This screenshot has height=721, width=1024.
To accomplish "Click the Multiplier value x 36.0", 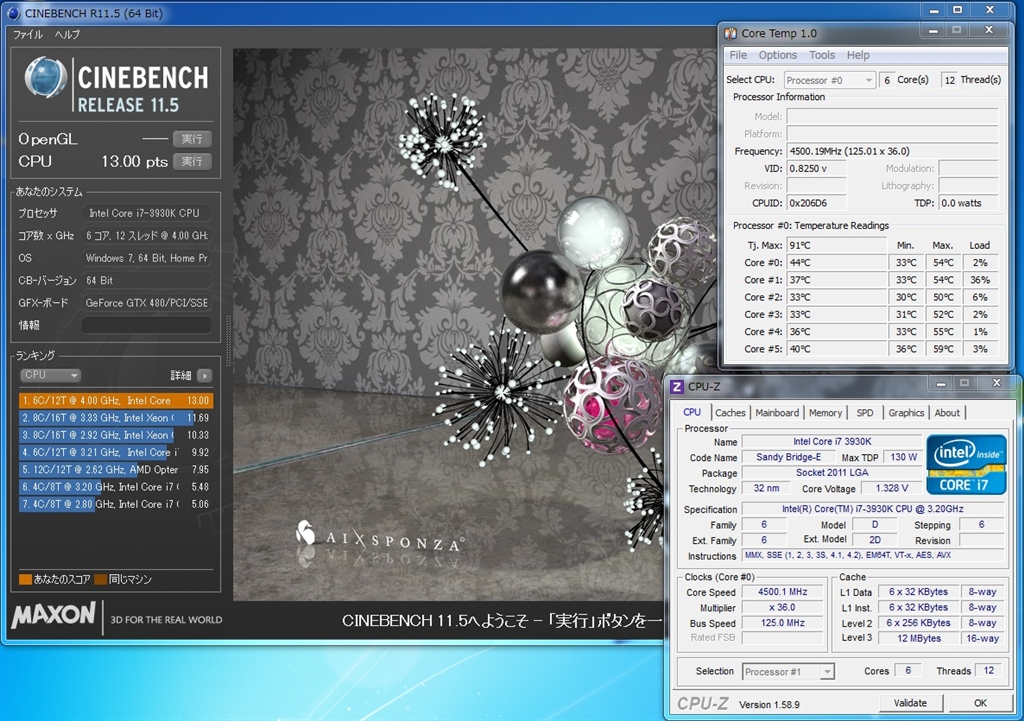I will point(782,607).
